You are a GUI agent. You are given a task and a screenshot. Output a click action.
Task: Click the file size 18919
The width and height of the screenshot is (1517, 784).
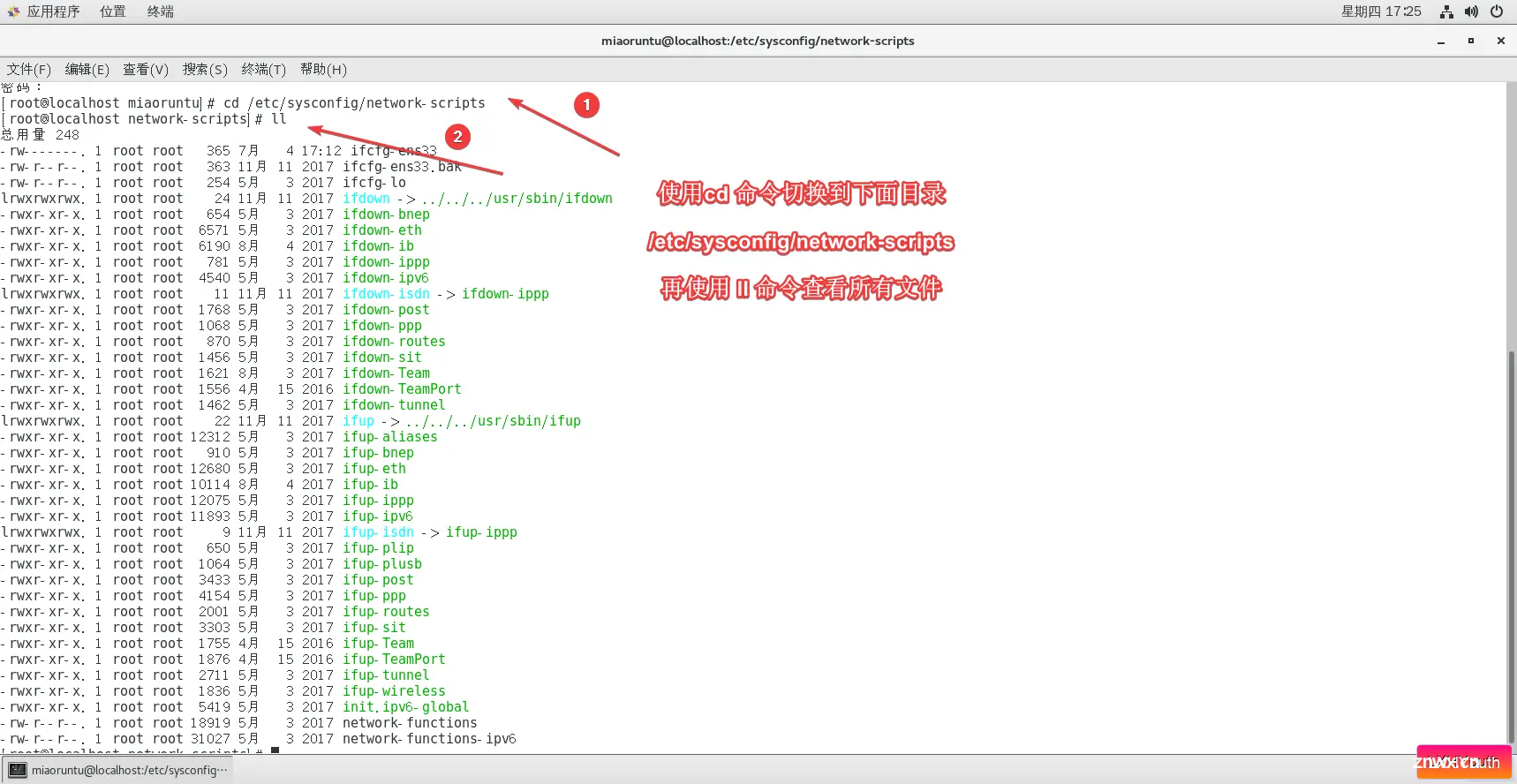pos(210,723)
